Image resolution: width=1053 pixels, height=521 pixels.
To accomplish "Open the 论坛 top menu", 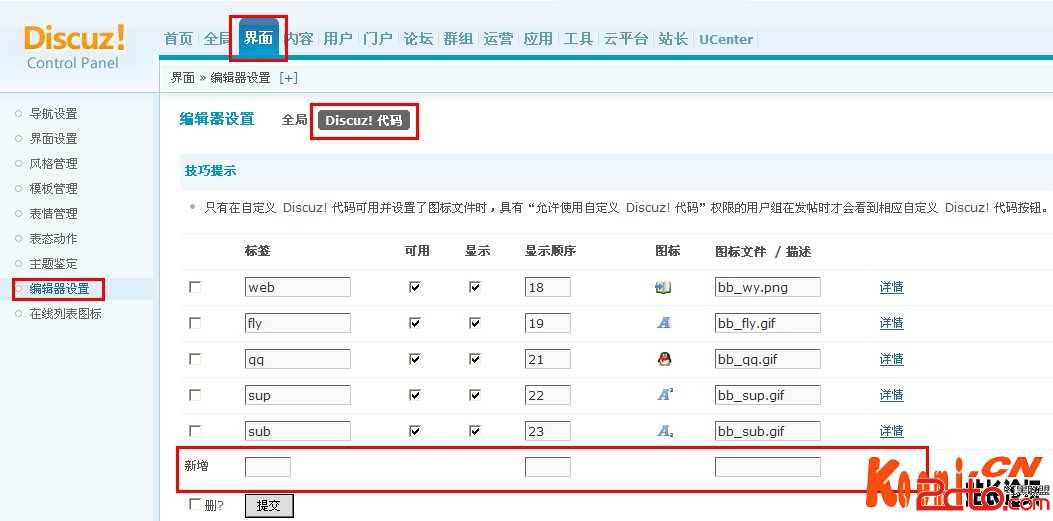I will tap(418, 39).
